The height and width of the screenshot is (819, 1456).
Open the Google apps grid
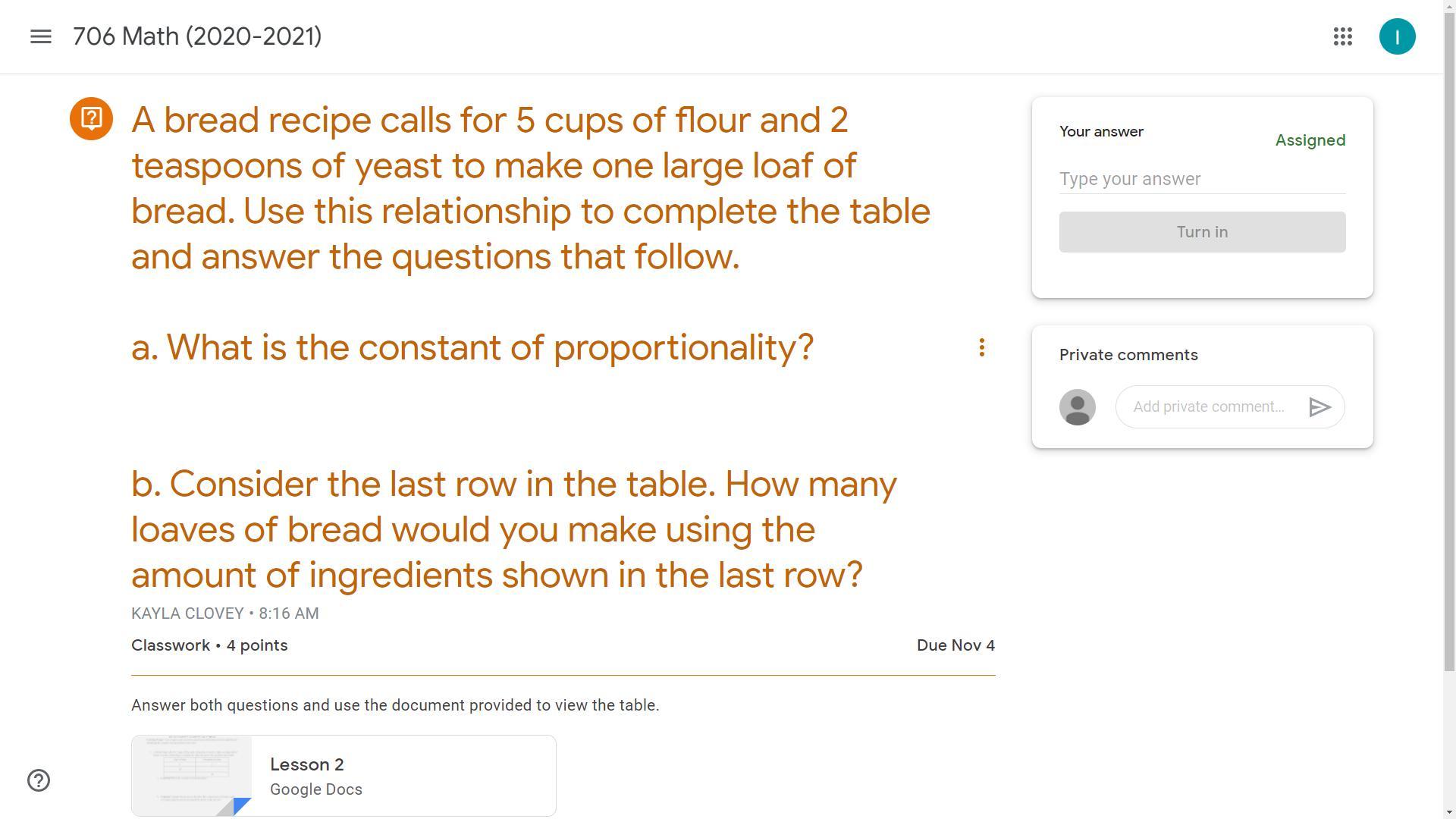(1343, 36)
